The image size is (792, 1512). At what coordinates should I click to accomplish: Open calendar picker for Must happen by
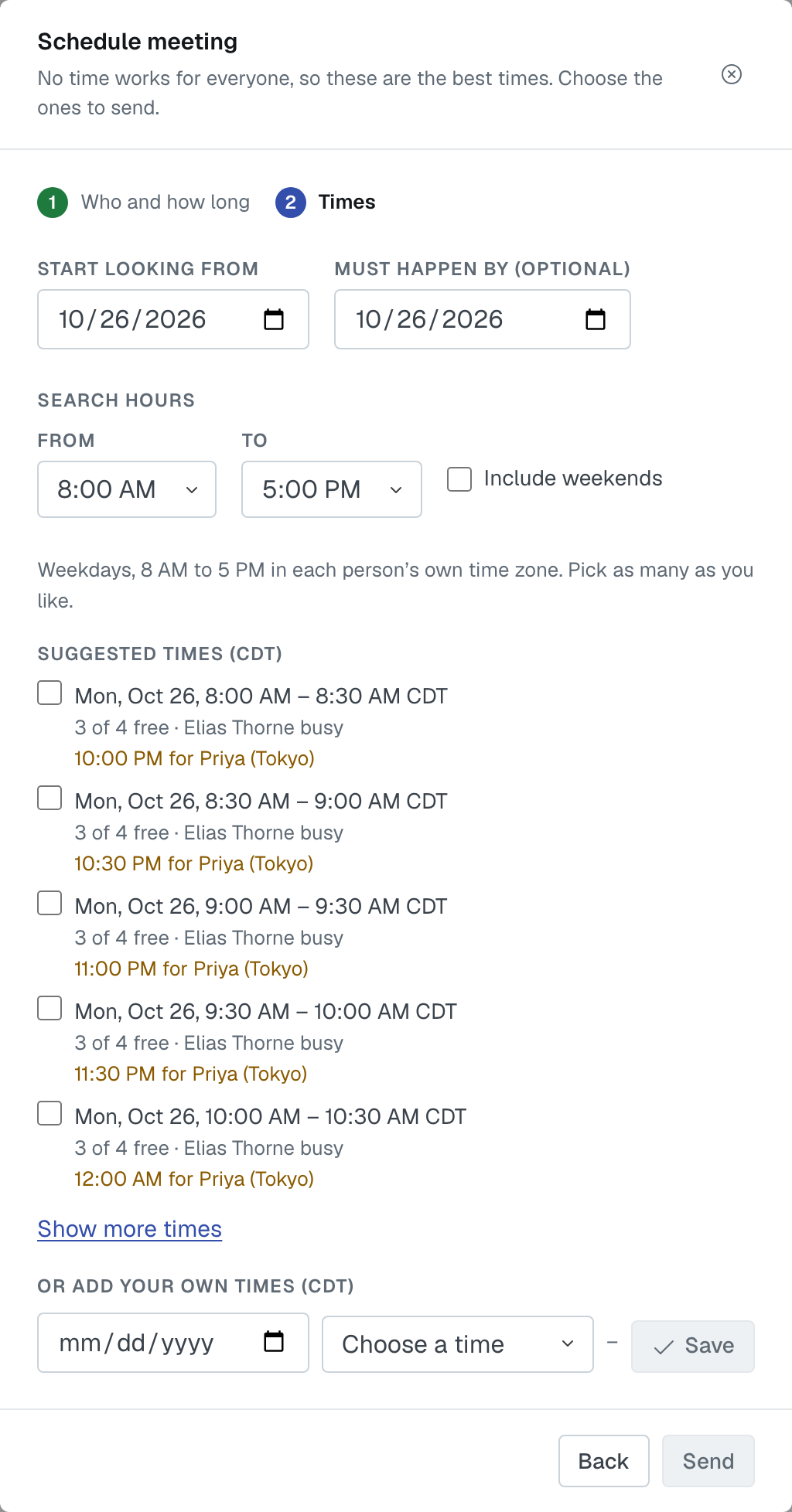(596, 319)
